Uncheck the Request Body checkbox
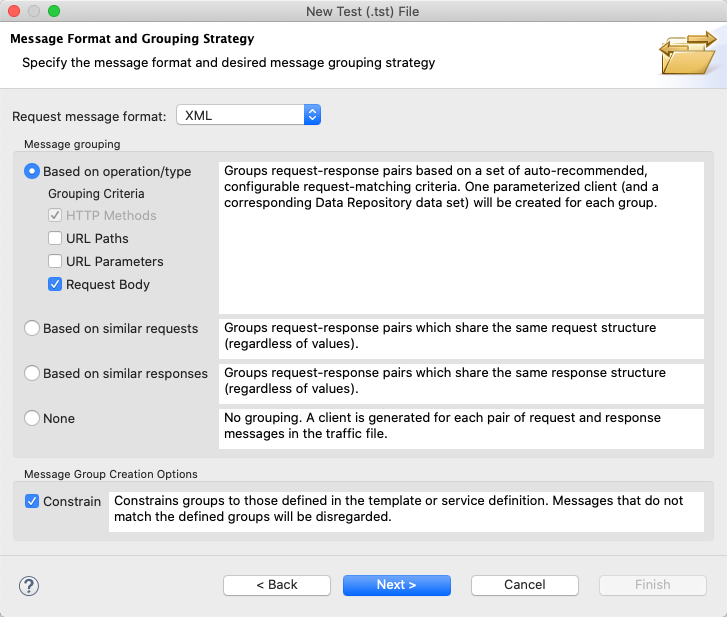727x617 pixels. point(55,284)
